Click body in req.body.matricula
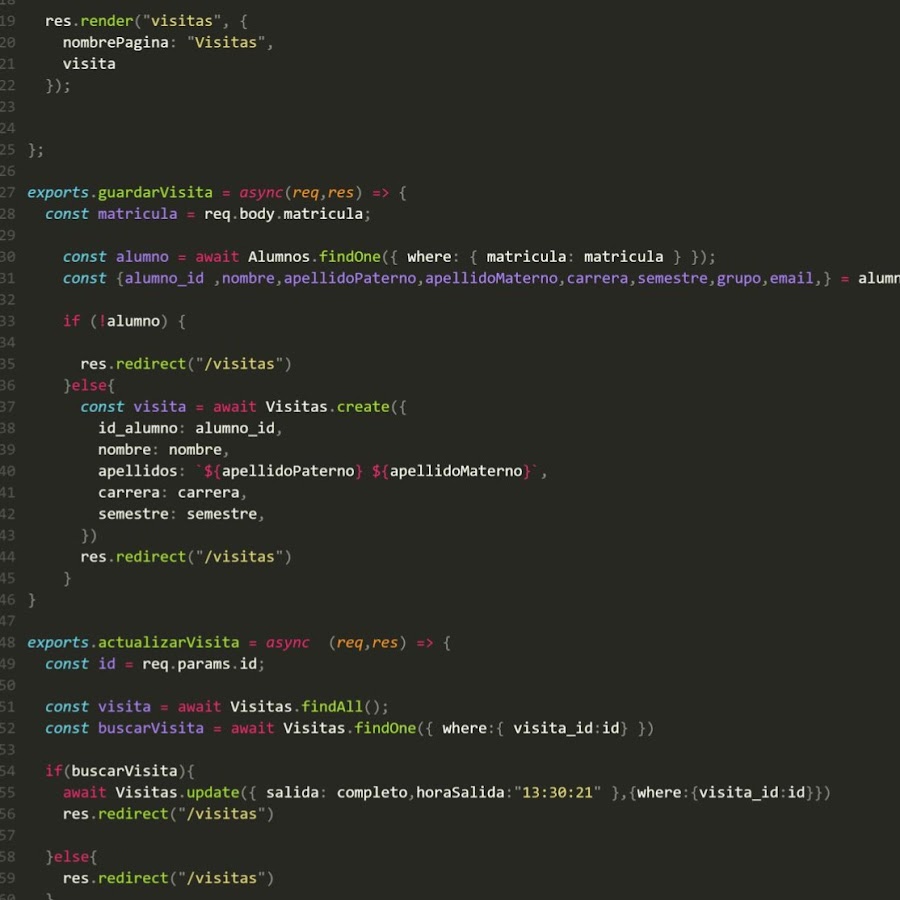Image resolution: width=900 pixels, height=900 pixels. coord(257,214)
